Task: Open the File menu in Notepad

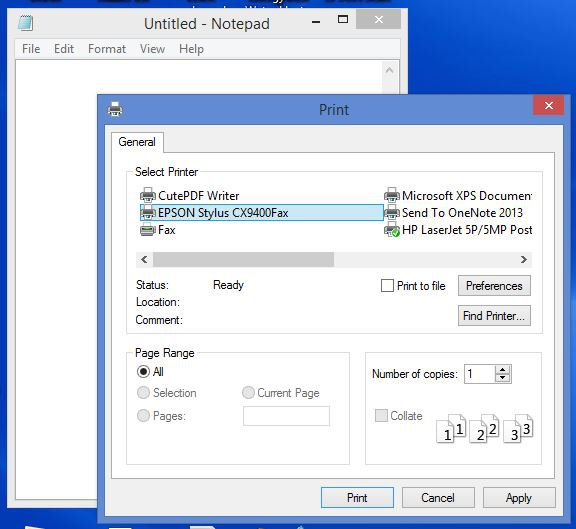Action: click(31, 48)
